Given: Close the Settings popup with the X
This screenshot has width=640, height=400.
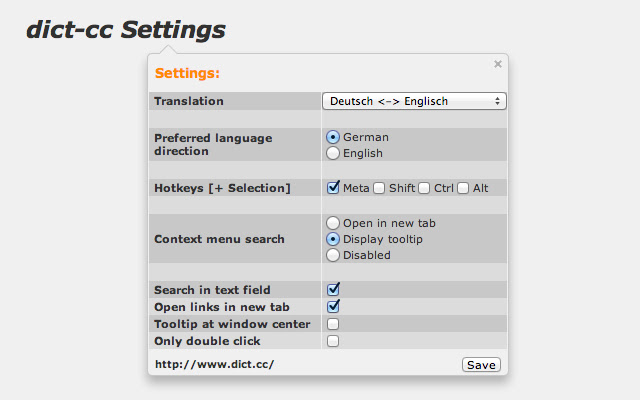Looking at the screenshot, I should point(498,64).
